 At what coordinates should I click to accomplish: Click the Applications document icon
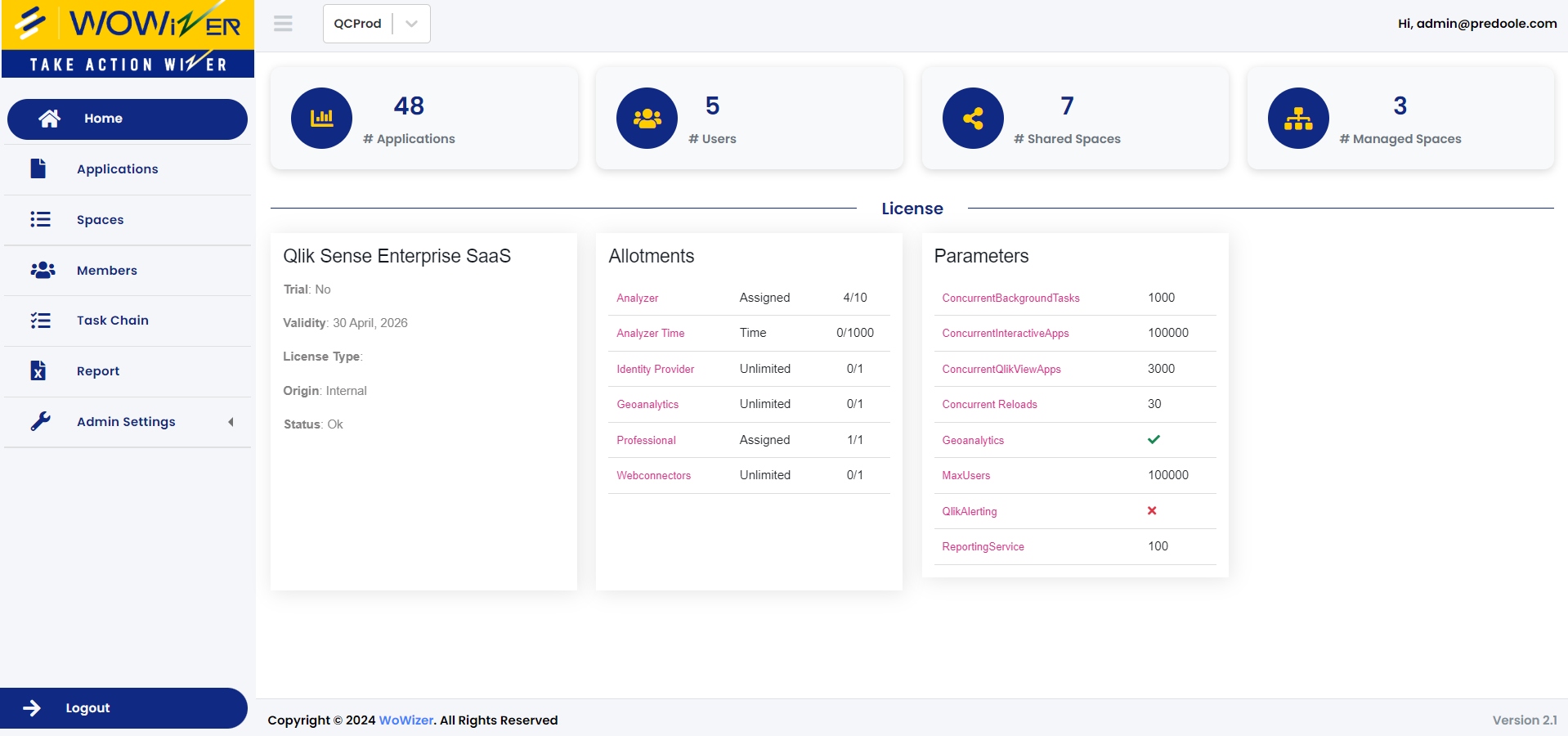coord(38,168)
